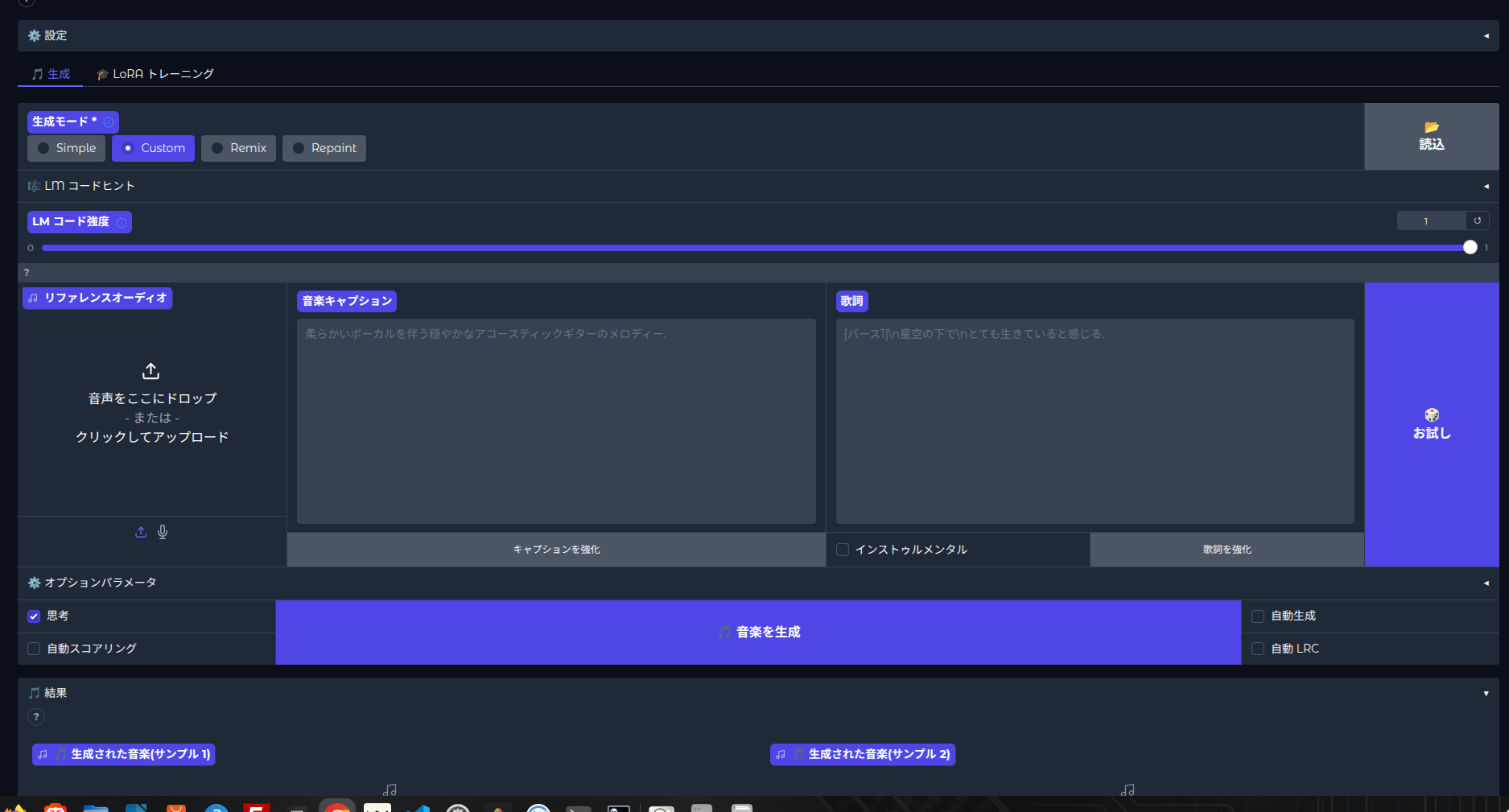Click inside the 歌詞 text area
The height and width of the screenshot is (812, 1509).
tap(1095, 422)
